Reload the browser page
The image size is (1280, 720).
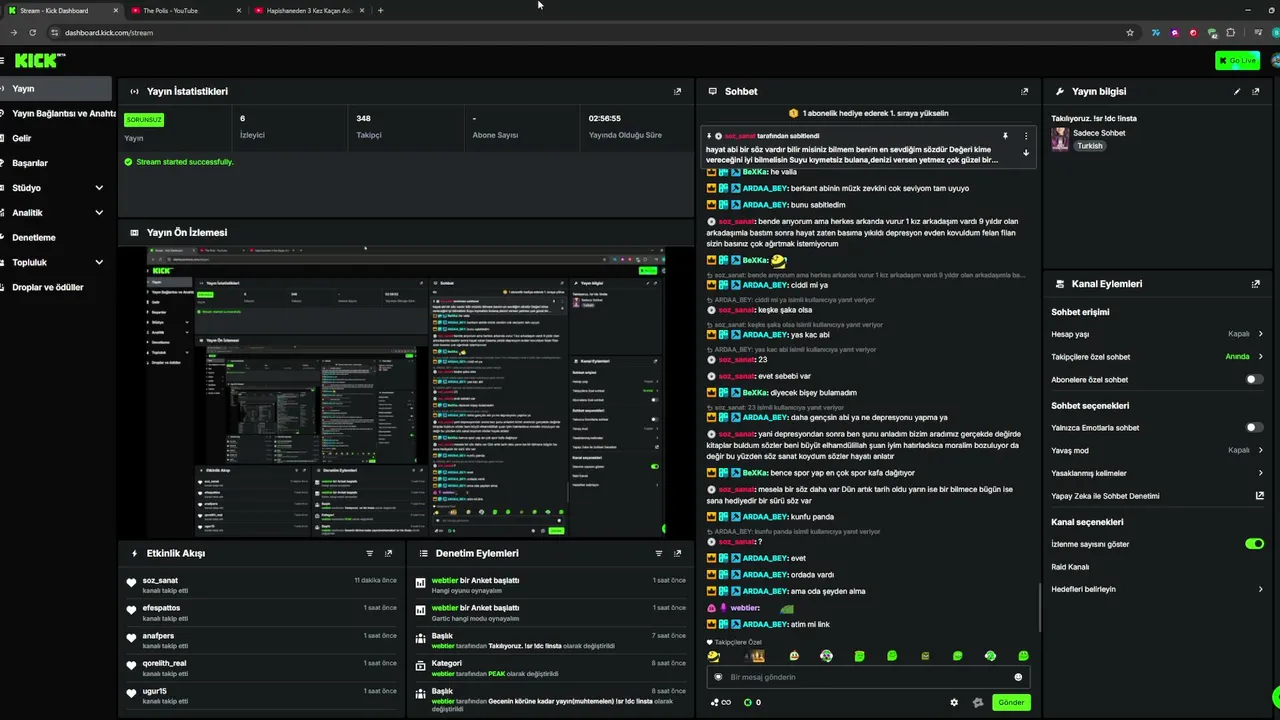32,32
